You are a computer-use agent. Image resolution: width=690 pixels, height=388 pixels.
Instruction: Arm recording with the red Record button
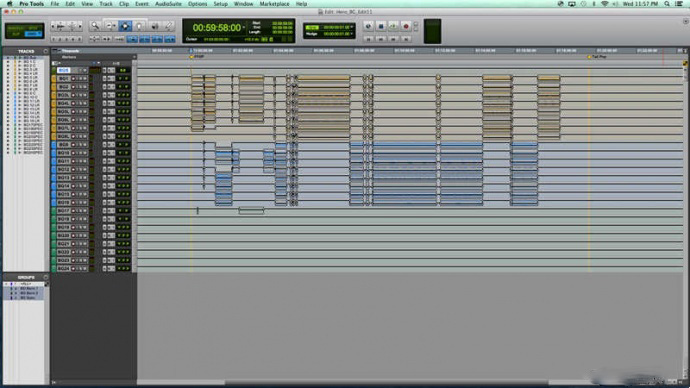click(406, 26)
